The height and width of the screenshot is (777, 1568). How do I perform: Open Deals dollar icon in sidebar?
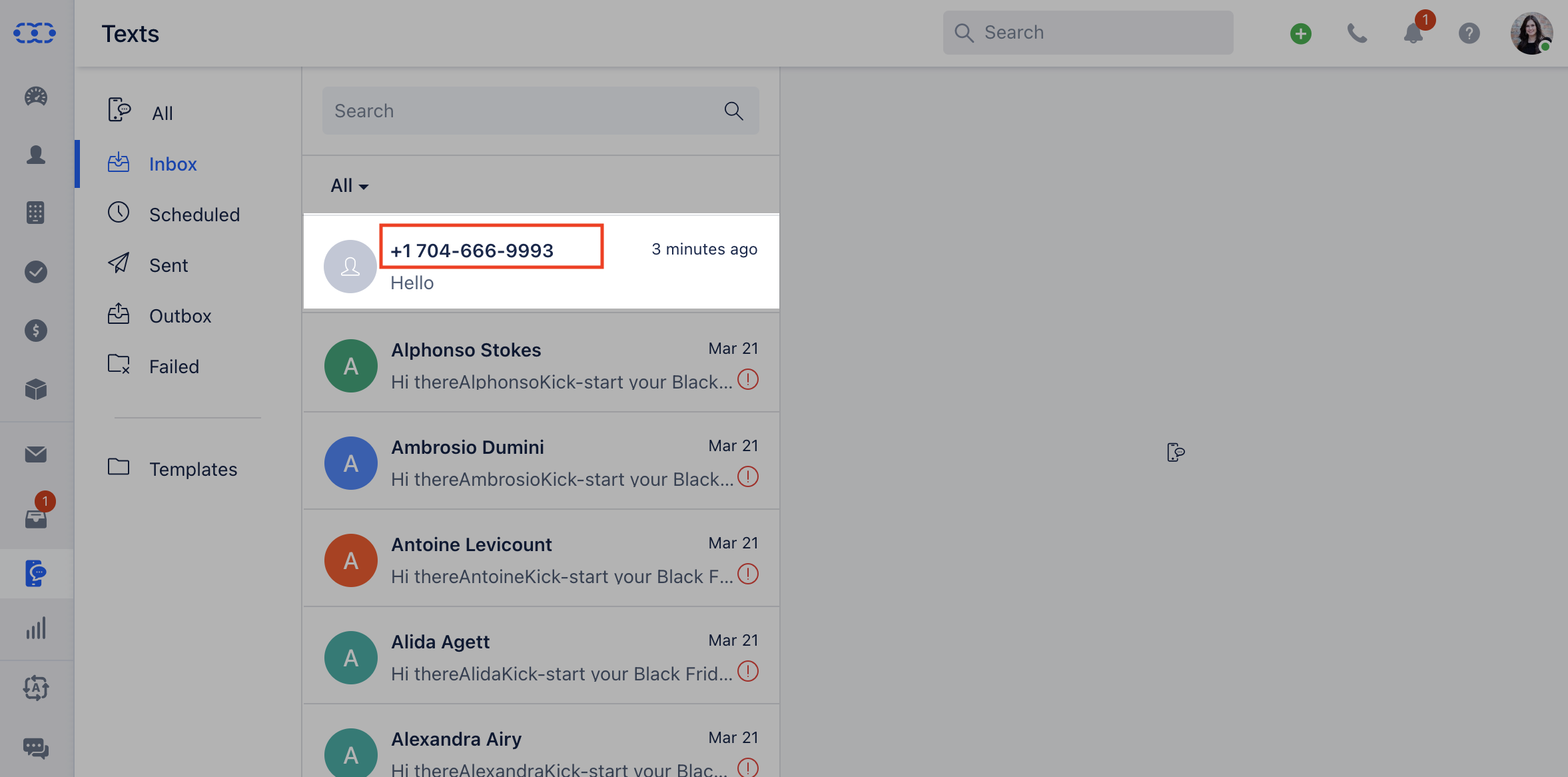coord(36,330)
